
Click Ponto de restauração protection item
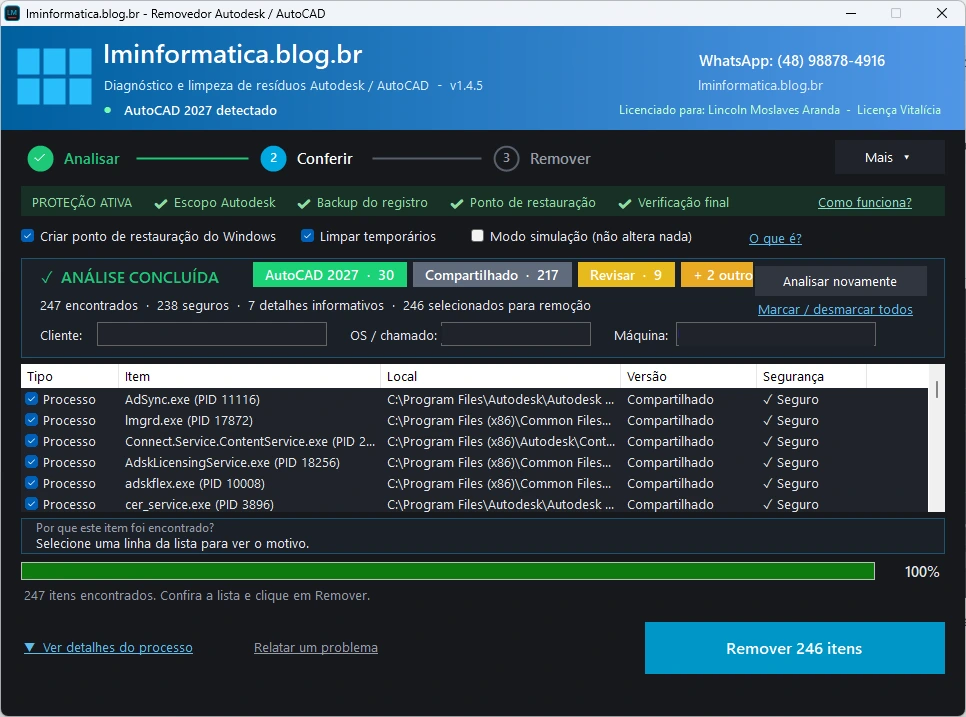point(523,203)
